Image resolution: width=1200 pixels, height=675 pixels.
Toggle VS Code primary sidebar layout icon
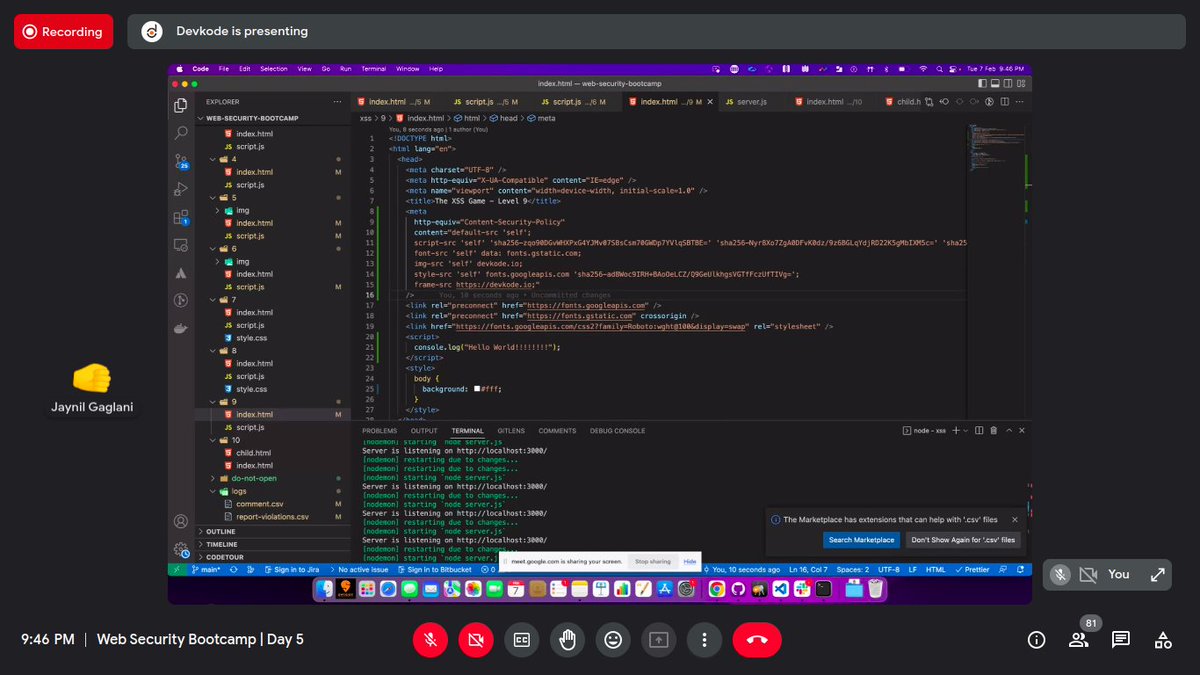(982, 83)
